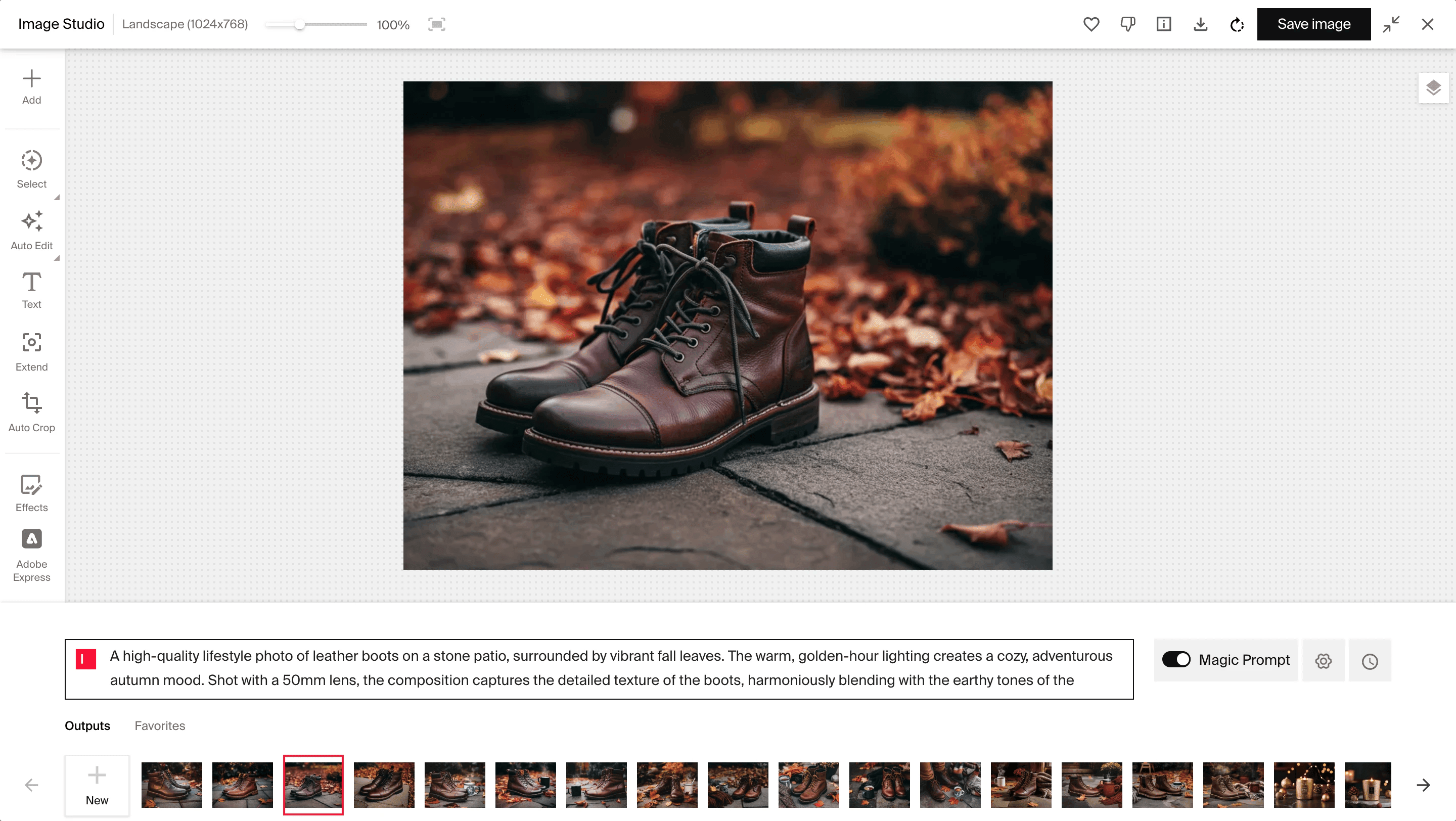Open Landscape (1024x768) size dropdown

point(185,24)
